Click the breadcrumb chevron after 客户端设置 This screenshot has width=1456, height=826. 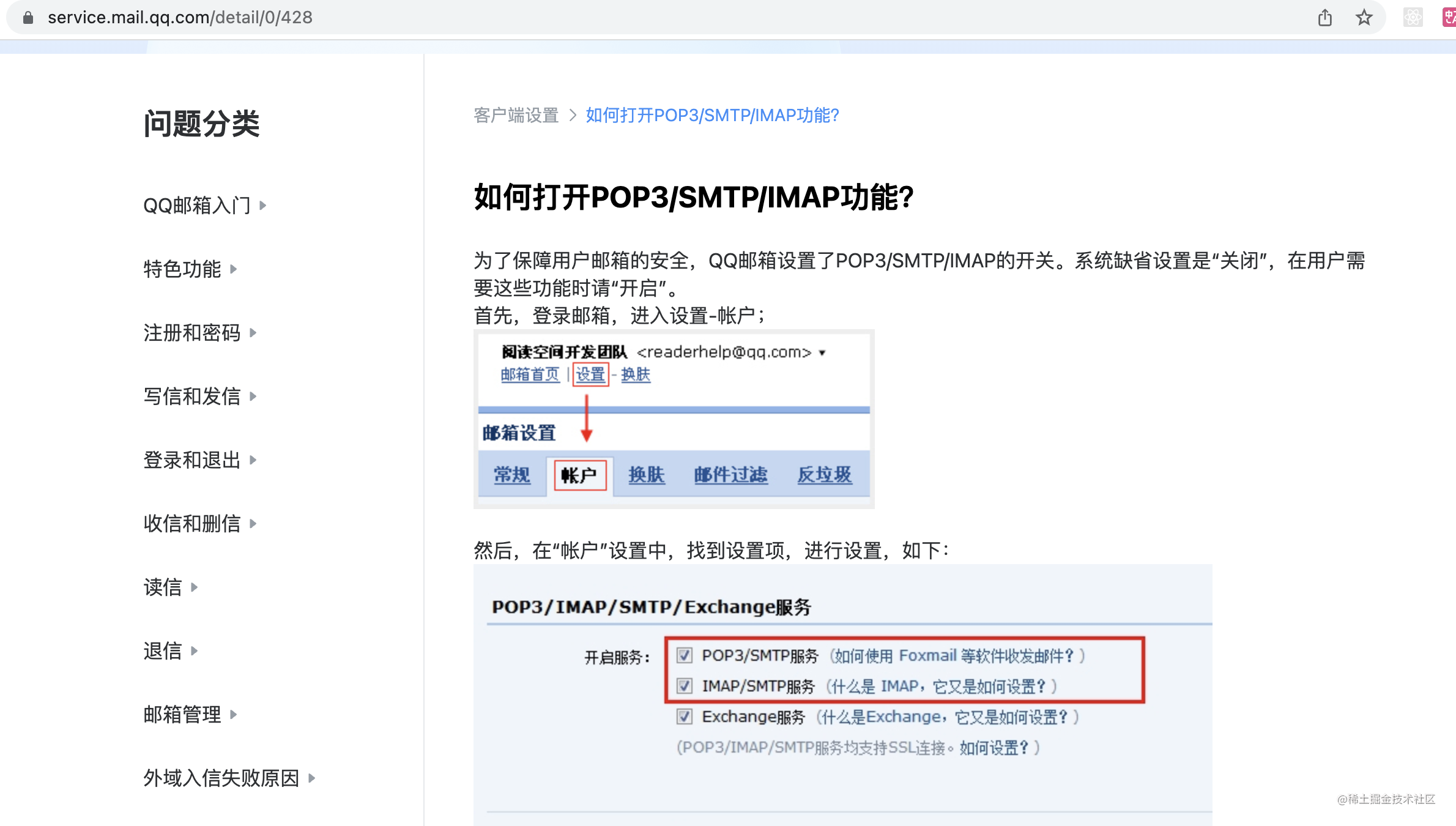[x=573, y=115]
